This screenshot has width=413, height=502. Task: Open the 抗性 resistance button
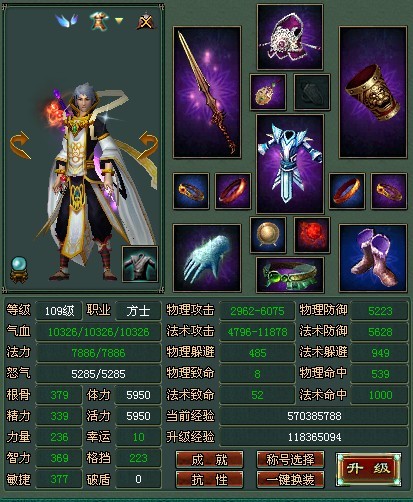tap(209, 480)
